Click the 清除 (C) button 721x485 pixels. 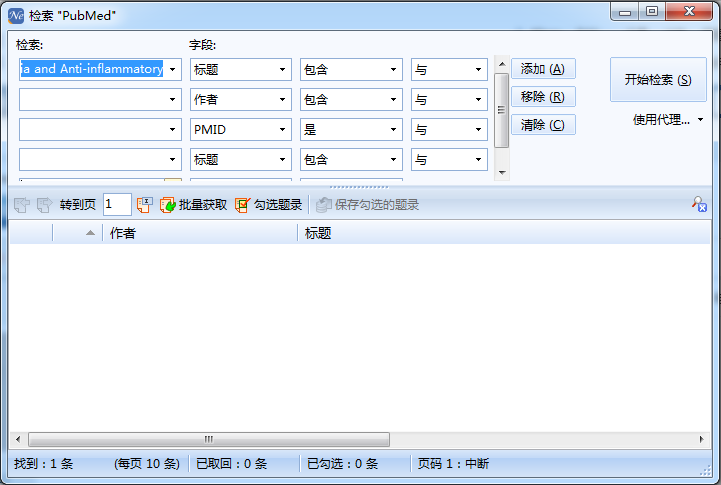[x=543, y=125]
